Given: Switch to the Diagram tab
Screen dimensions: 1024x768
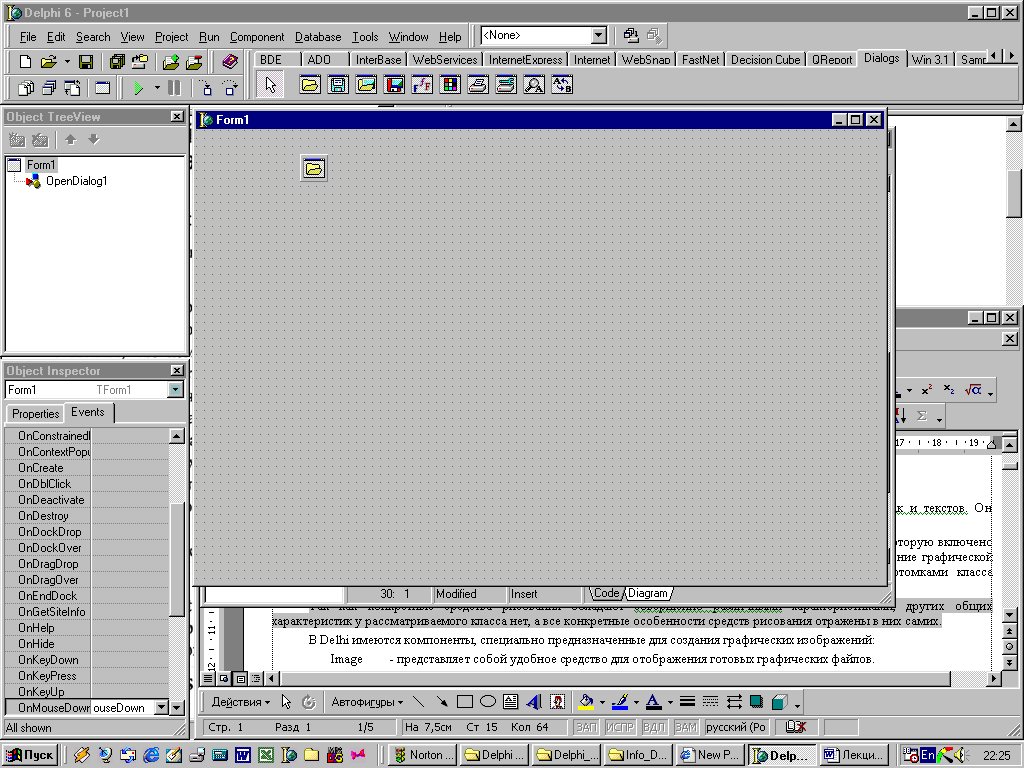Looking at the screenshot, I should click(x=648, y=593).
